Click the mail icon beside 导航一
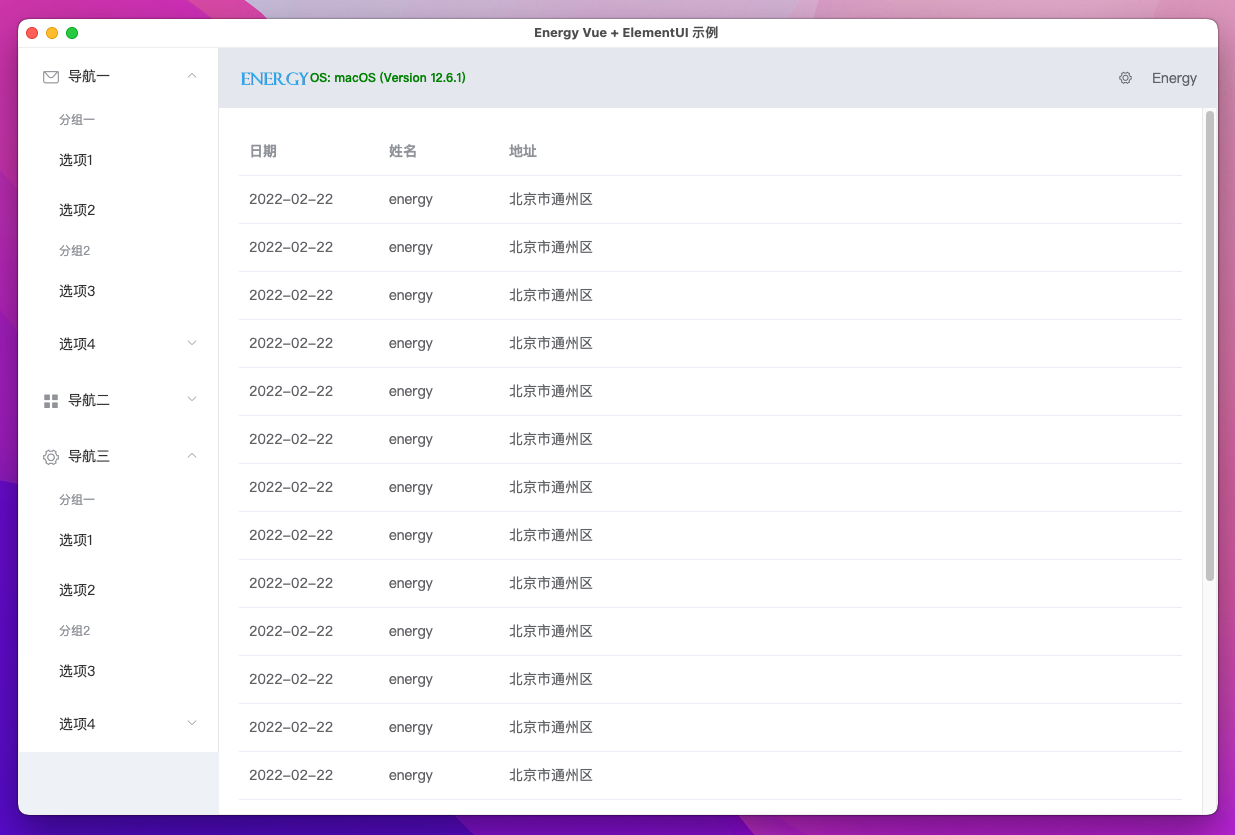 (51, 76)
